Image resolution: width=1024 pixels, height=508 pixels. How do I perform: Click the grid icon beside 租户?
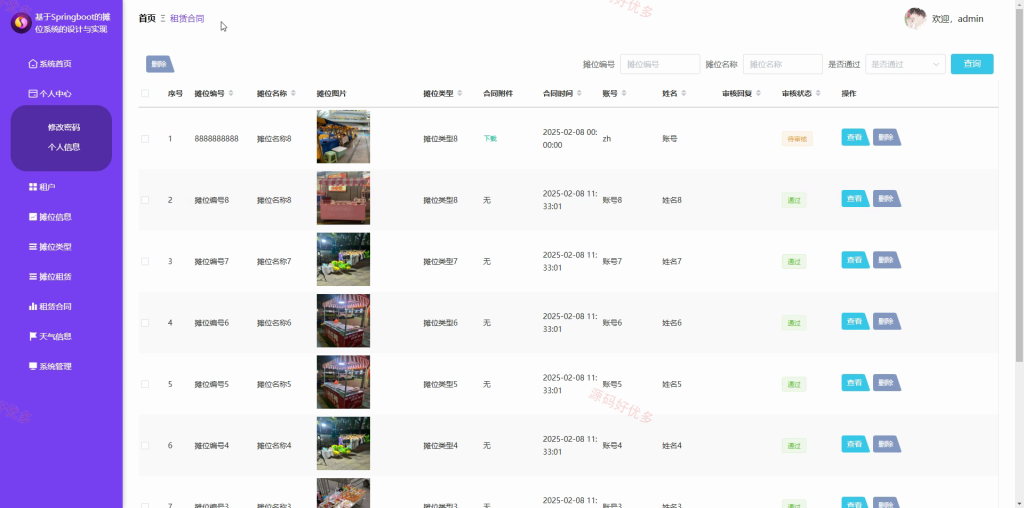point(33,187)
